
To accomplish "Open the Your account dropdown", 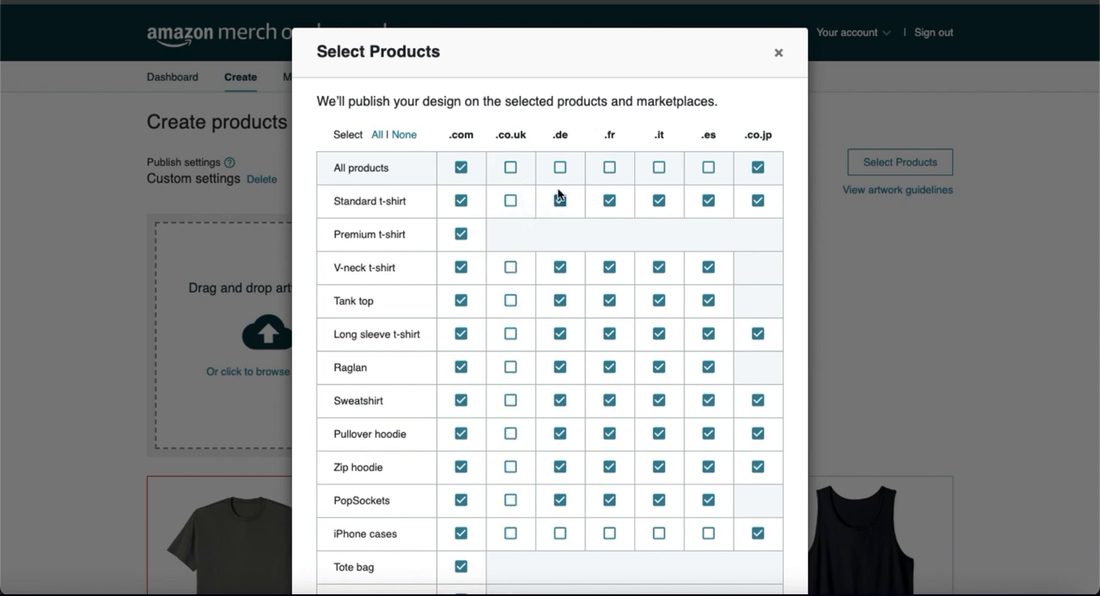I will click(853, 32).
